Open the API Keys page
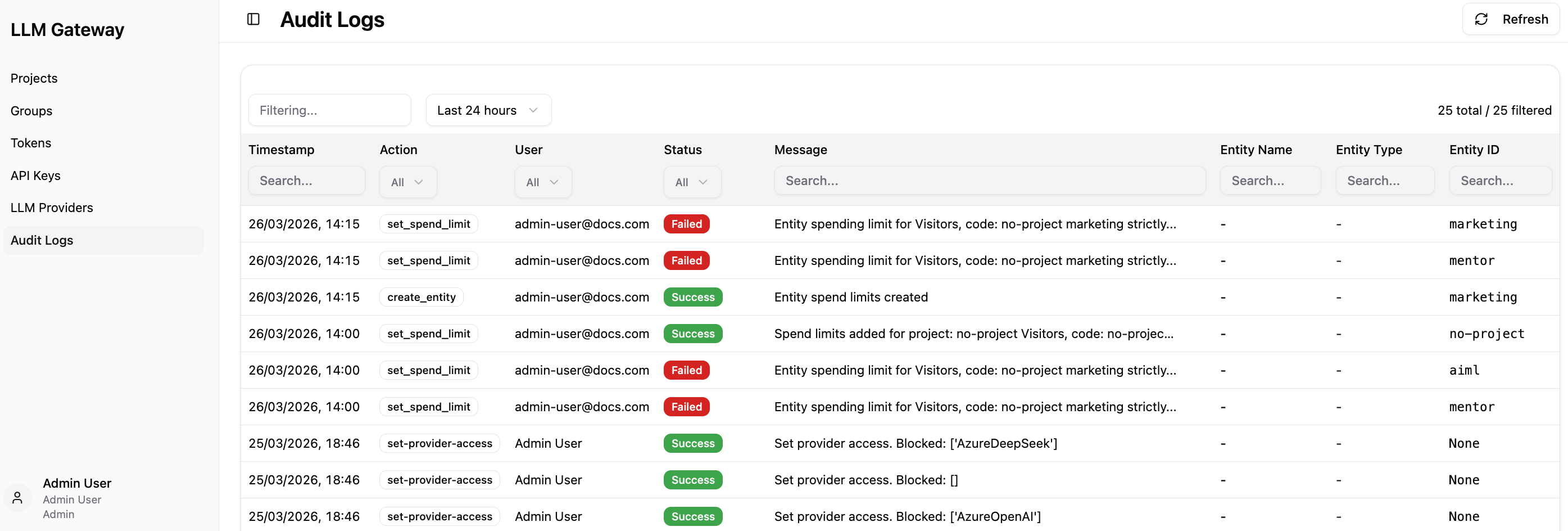 point(35,176)
